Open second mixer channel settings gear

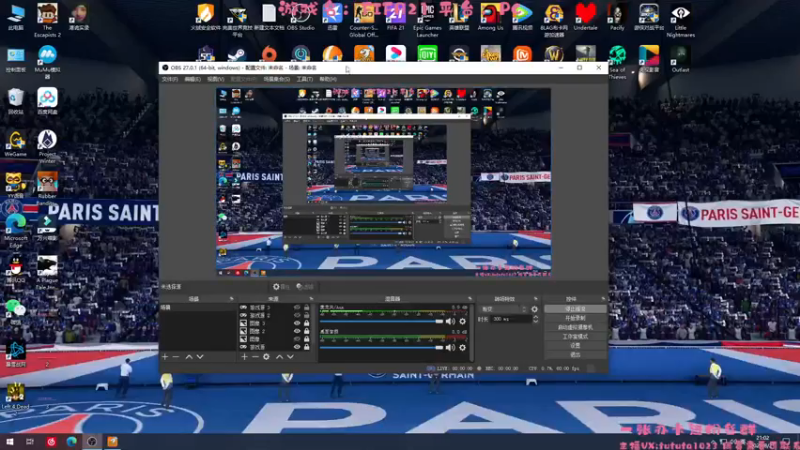pos(462,347)
